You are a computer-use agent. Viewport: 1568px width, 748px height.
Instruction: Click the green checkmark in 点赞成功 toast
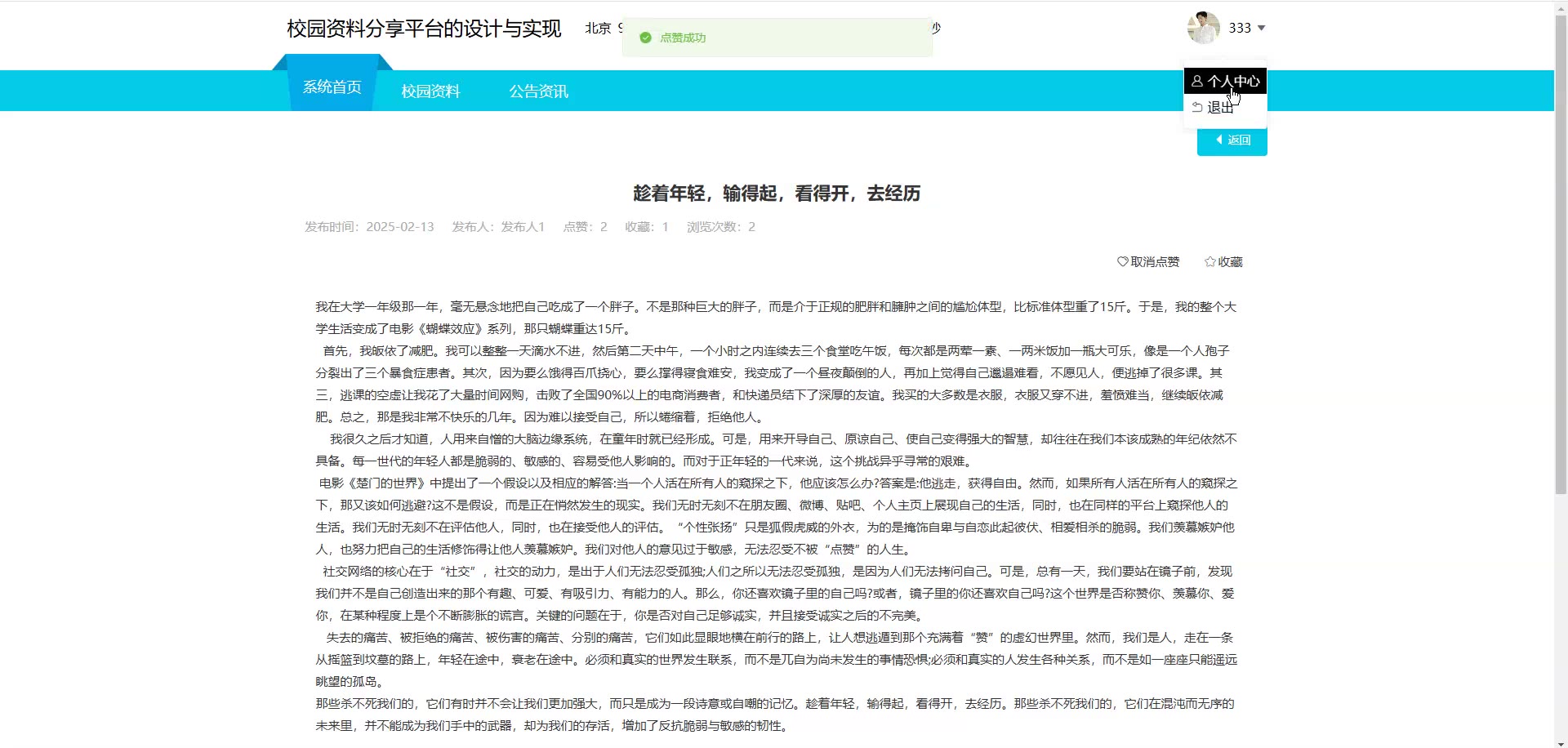click(645, 38)
